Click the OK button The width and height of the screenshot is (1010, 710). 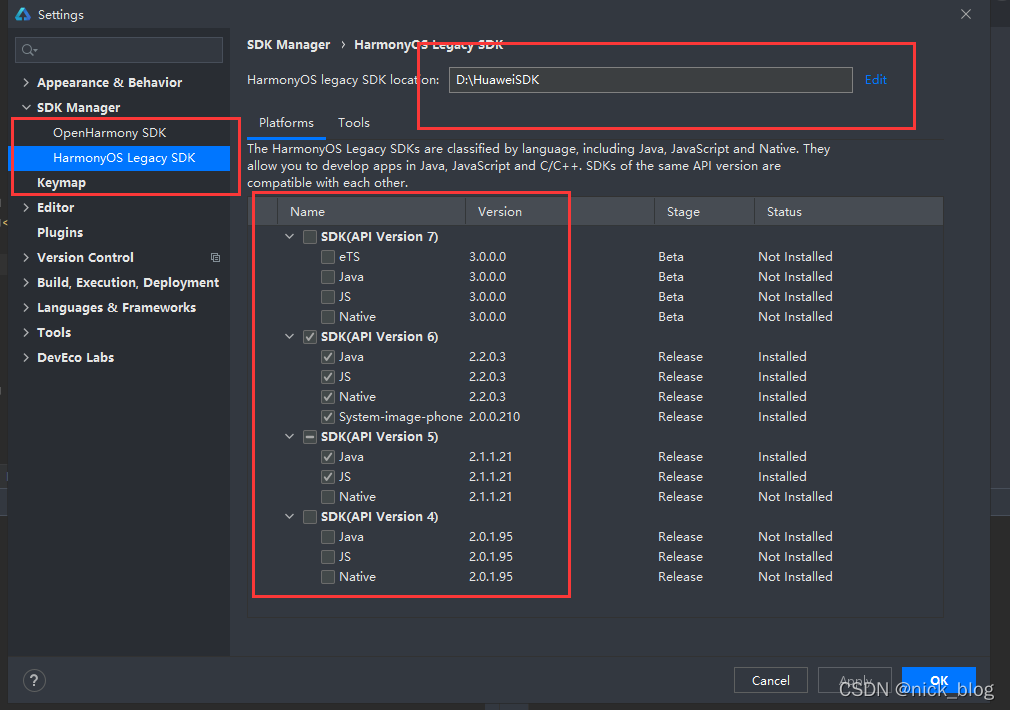click(x=939, y=680)
